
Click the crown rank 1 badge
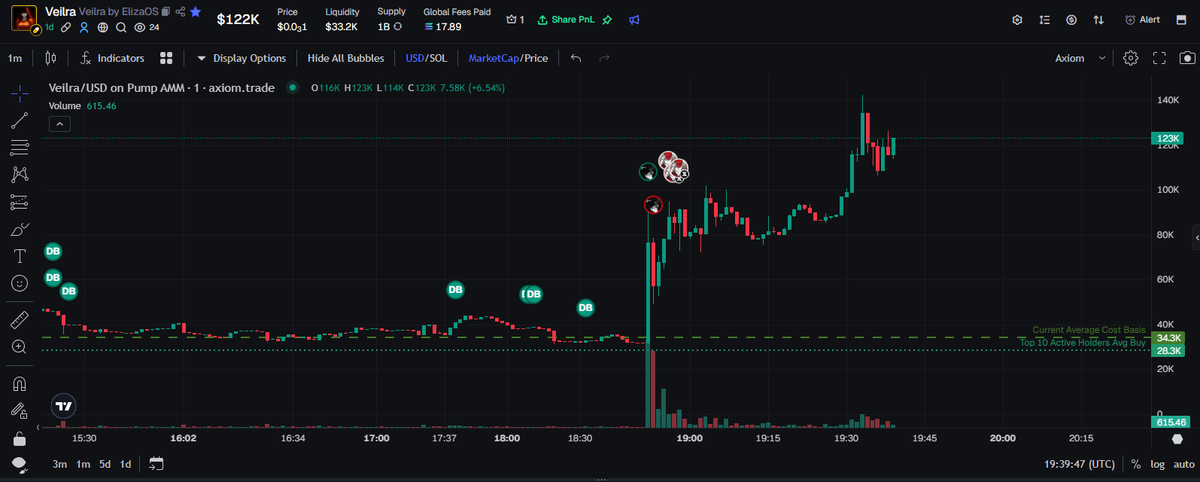pos(516,20)
